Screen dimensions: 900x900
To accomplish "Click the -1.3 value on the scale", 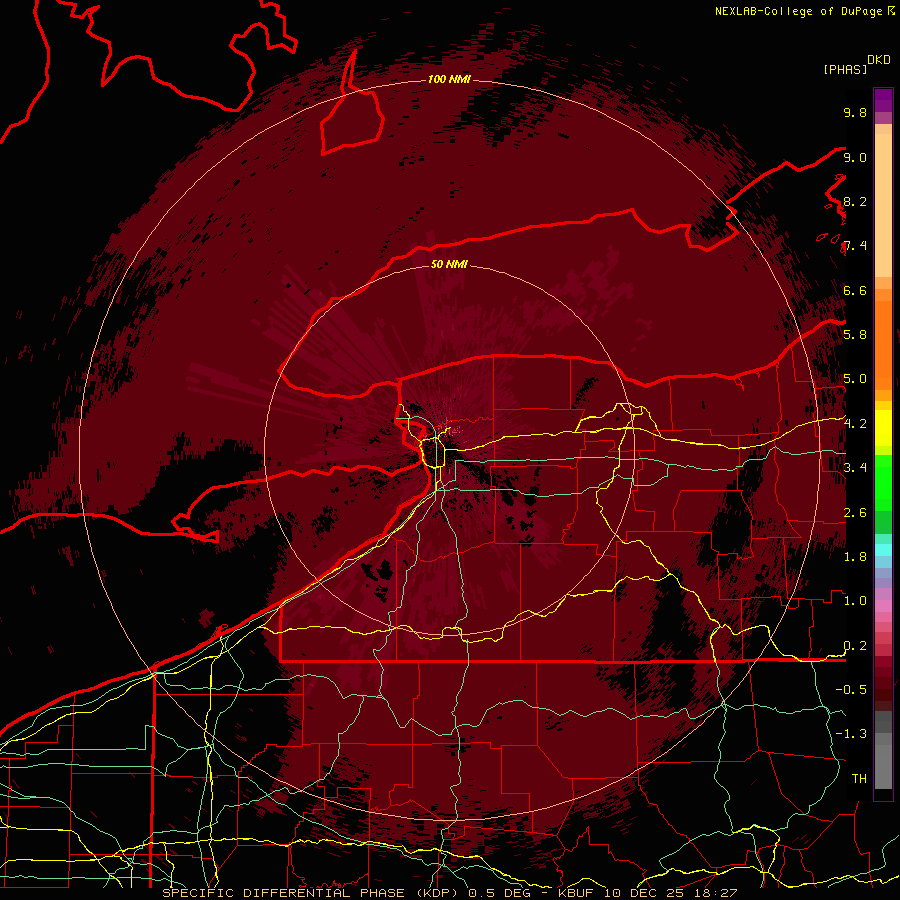I will [x=851, y=734].
